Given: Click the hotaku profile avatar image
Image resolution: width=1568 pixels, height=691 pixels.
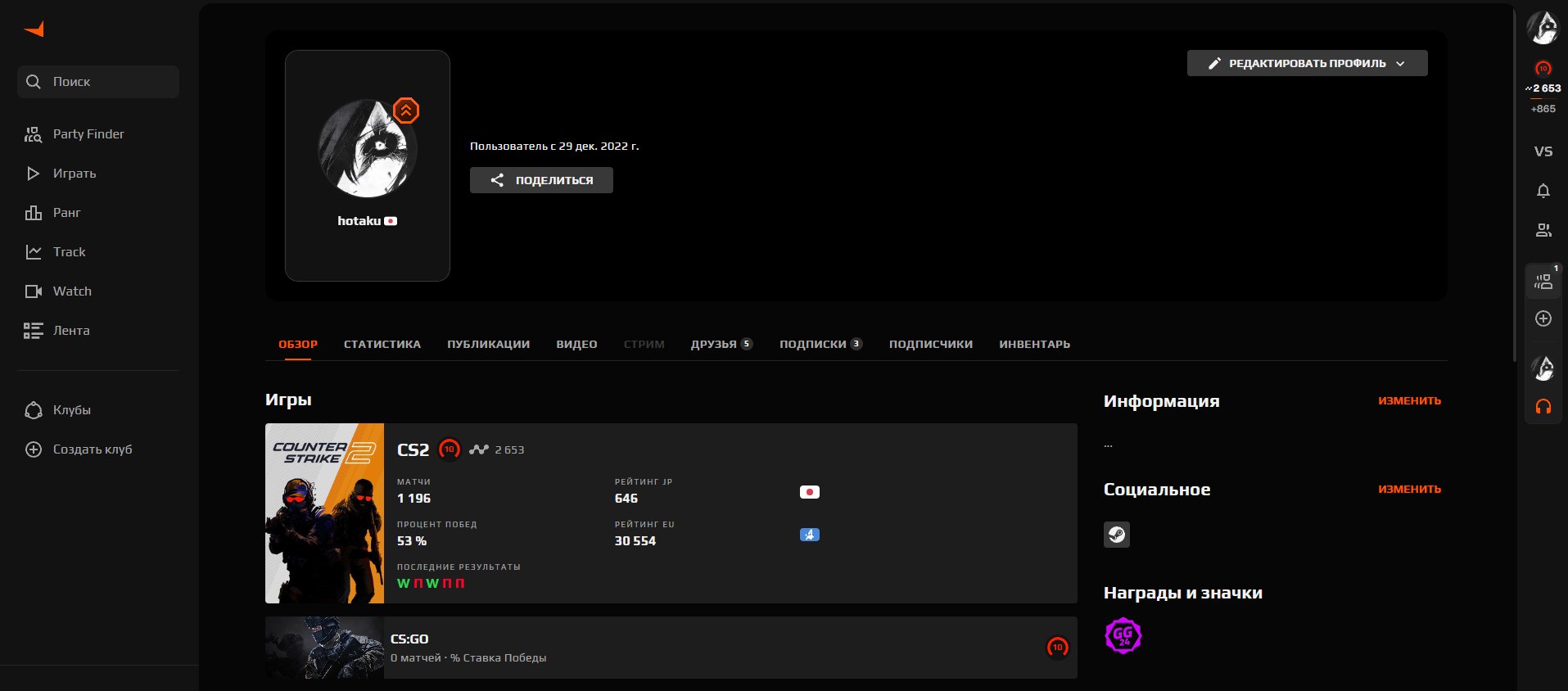Looking at the screenshot, I should click(368, 148).
